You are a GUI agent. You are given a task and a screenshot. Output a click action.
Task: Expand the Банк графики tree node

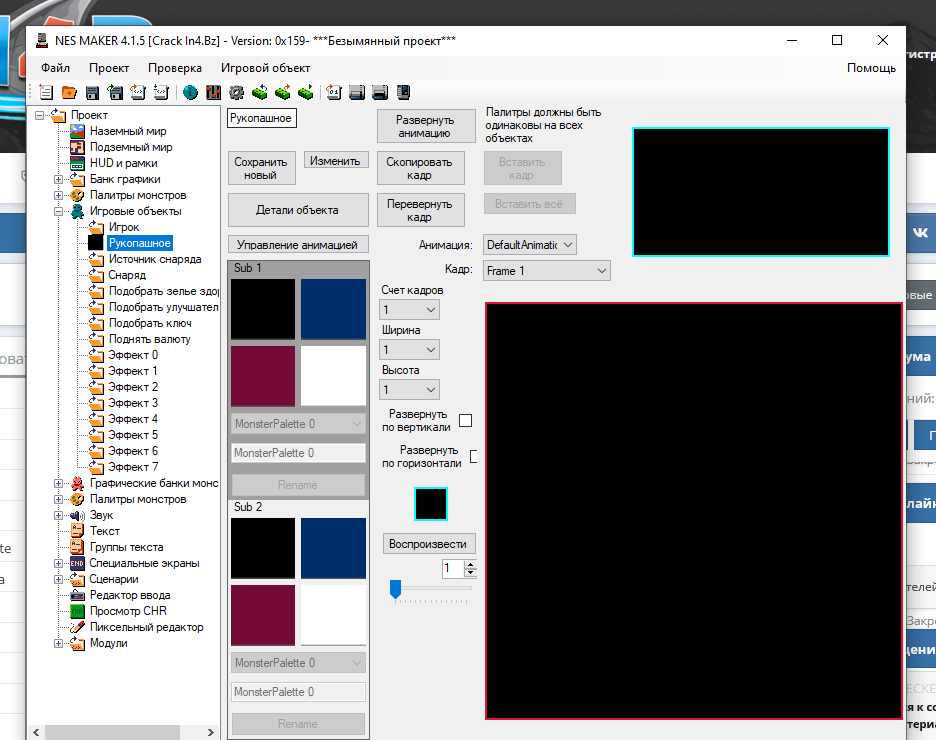click(59, 179)
